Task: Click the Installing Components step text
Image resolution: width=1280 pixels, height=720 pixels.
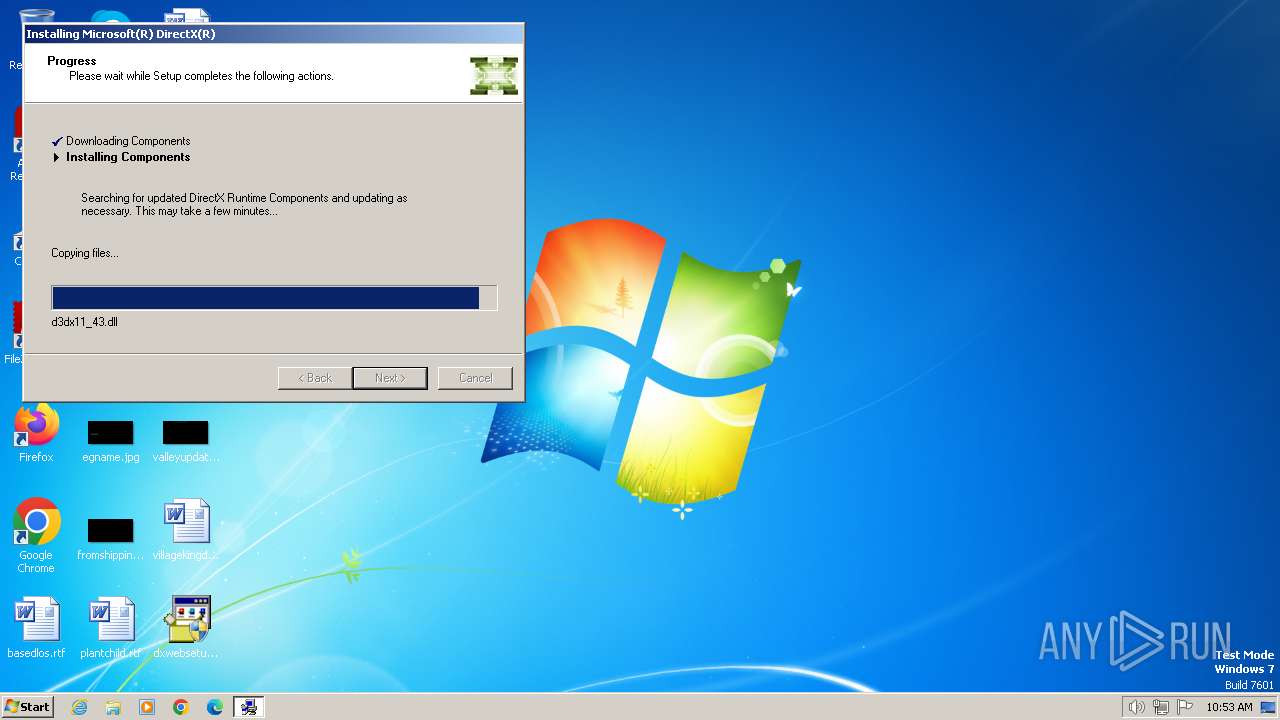Action: click(x=128, y=157)
